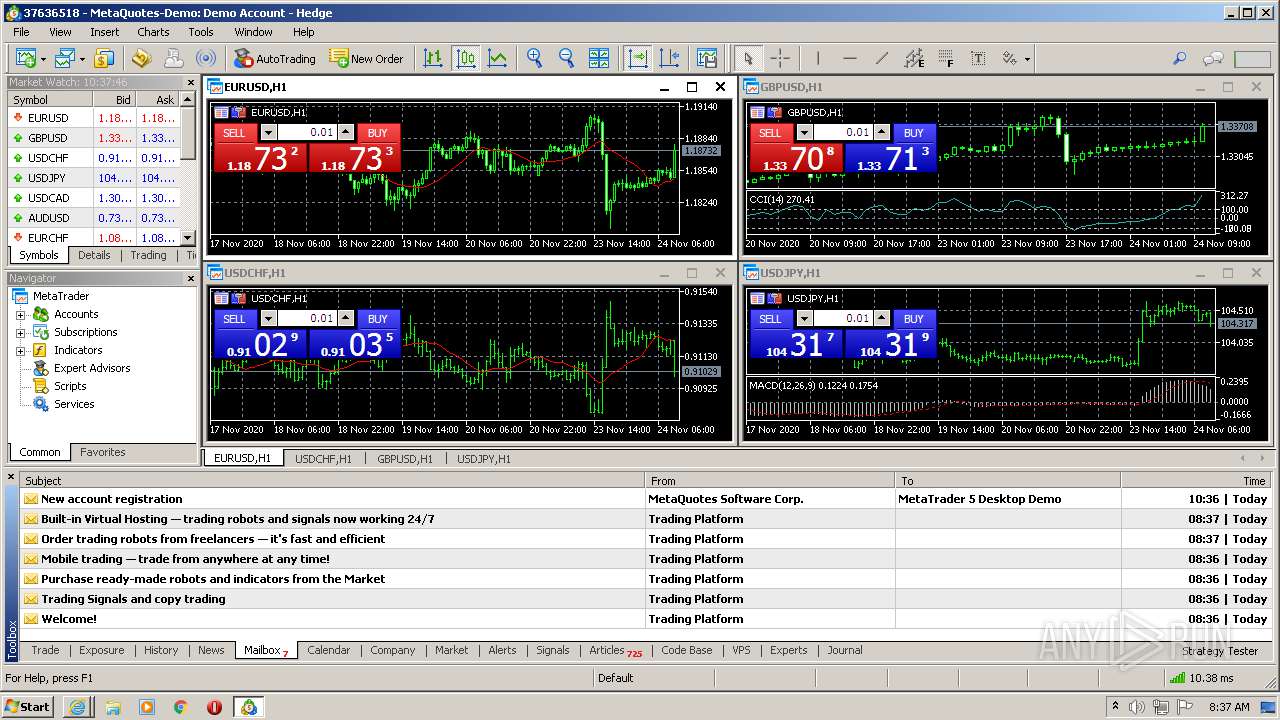Click the Profiles toolbar icon
This screenshot has height=720, width=1280.
click(x=64, y=59)
